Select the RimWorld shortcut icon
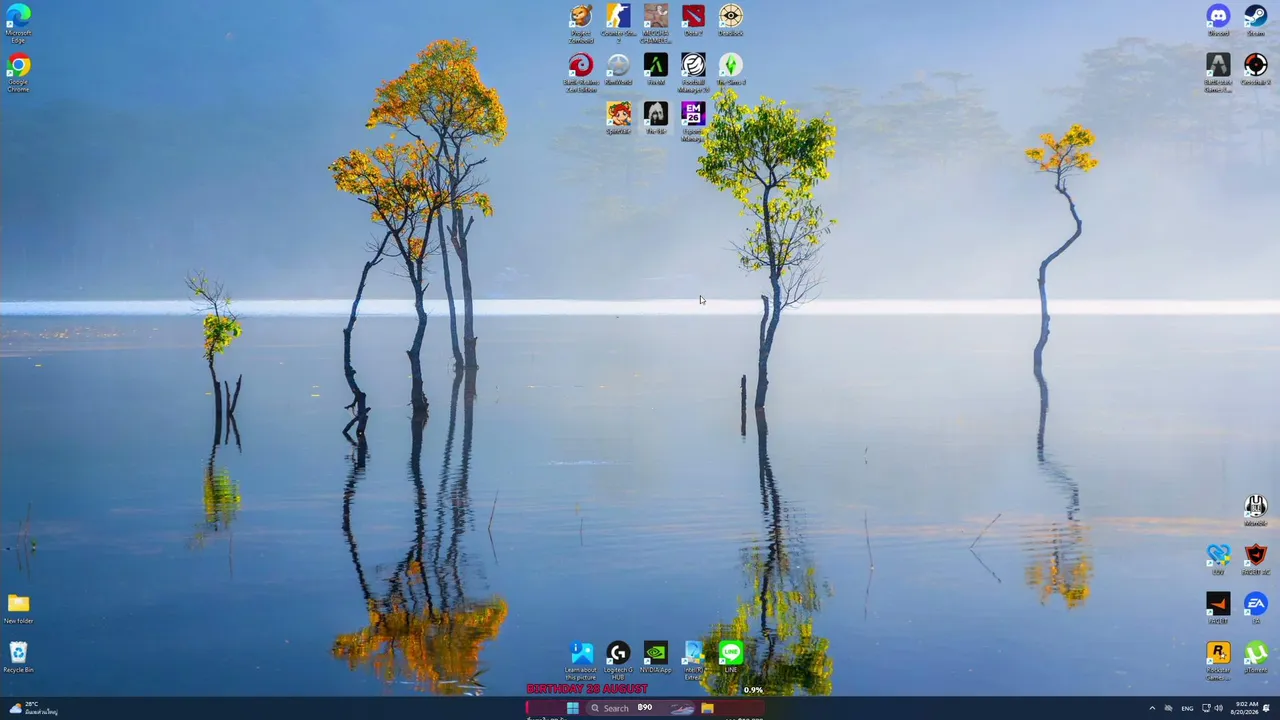 pos(618,69)
